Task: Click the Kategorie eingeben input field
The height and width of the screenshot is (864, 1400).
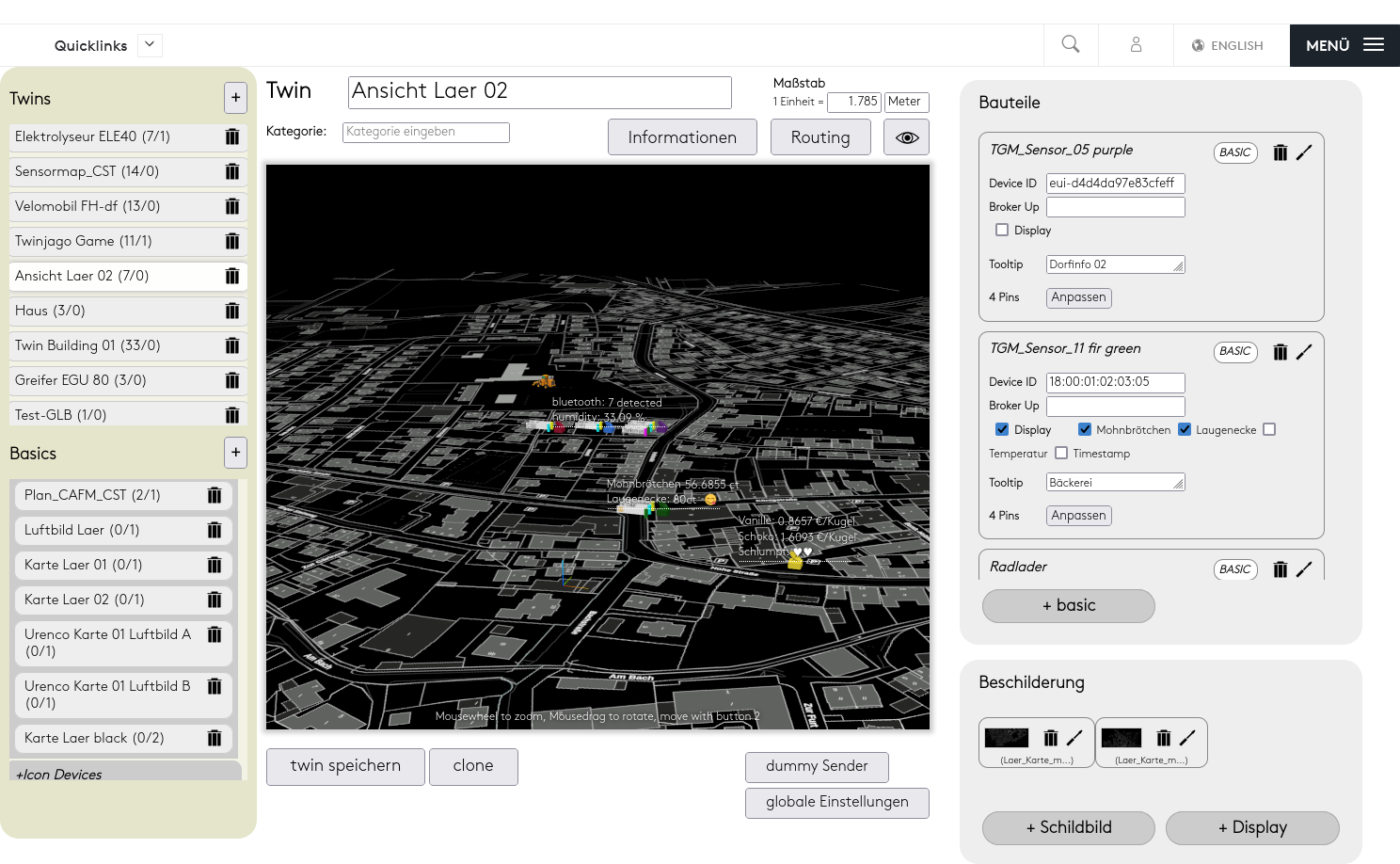Action: (x=426, y=133)
